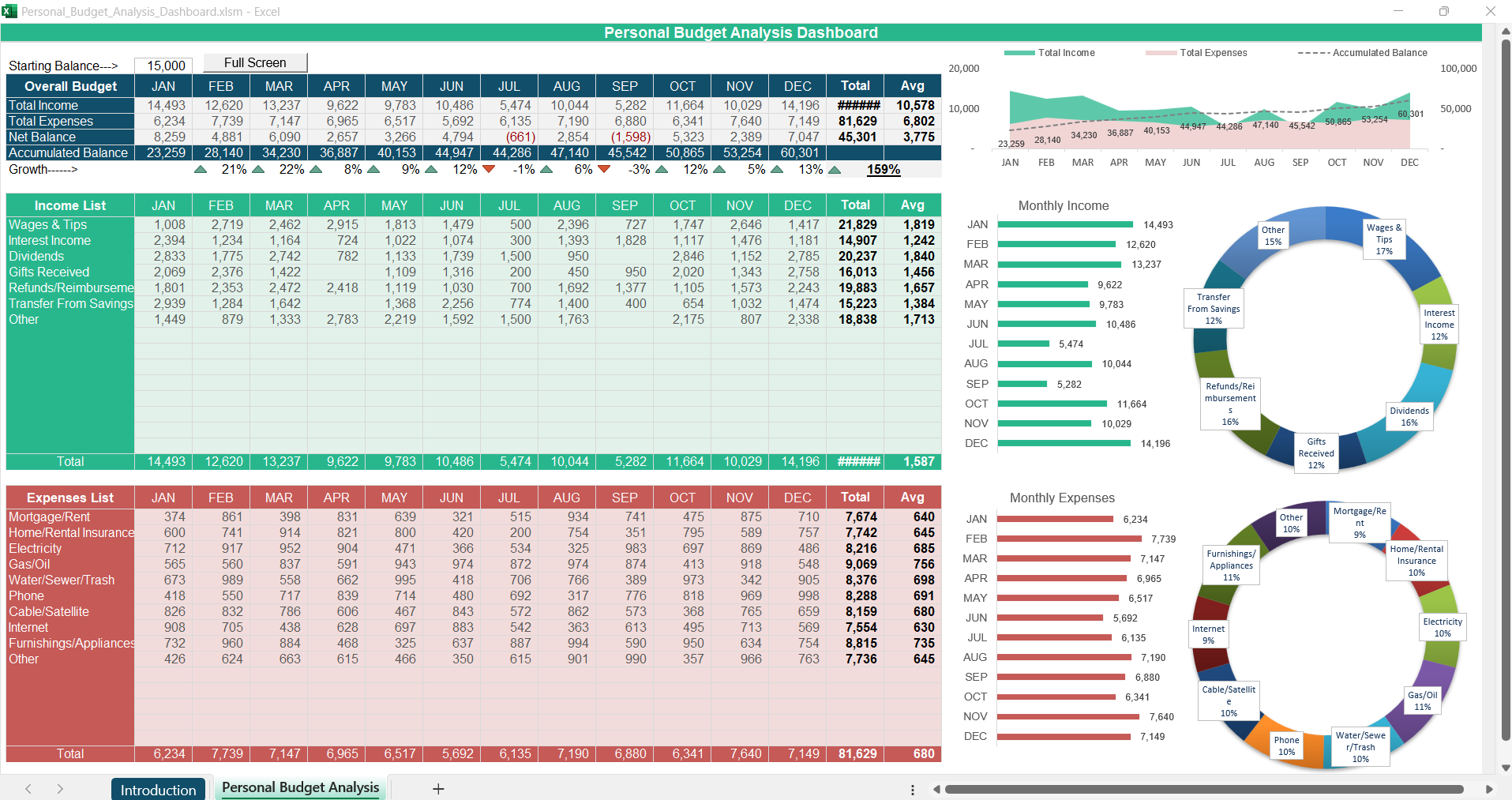This screenshot has width=1512, height=800.
Task: Add a new sheet with the plus icon
Action: (438, 789)
